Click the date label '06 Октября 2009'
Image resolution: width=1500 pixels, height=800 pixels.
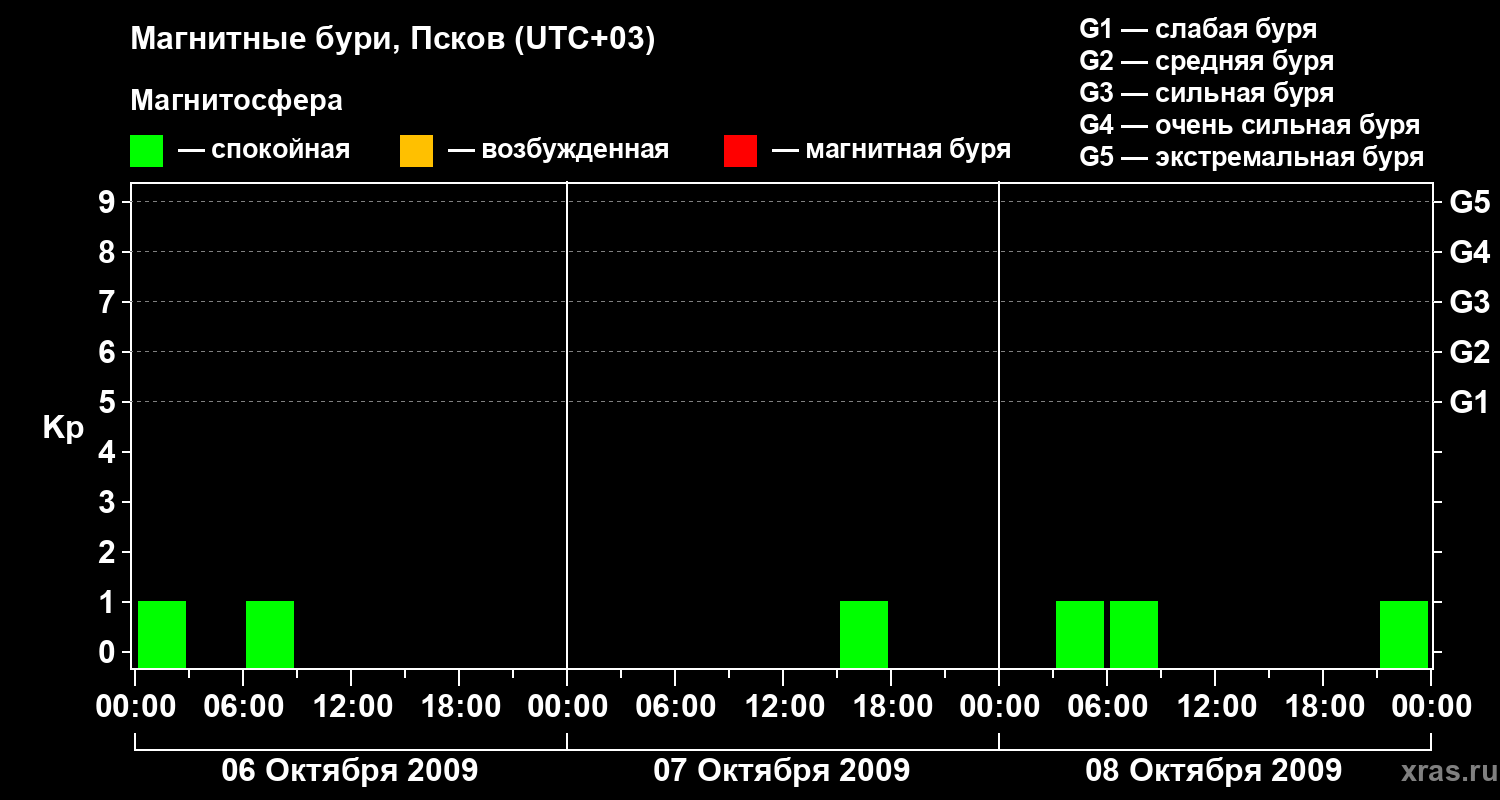coord(350,771)
